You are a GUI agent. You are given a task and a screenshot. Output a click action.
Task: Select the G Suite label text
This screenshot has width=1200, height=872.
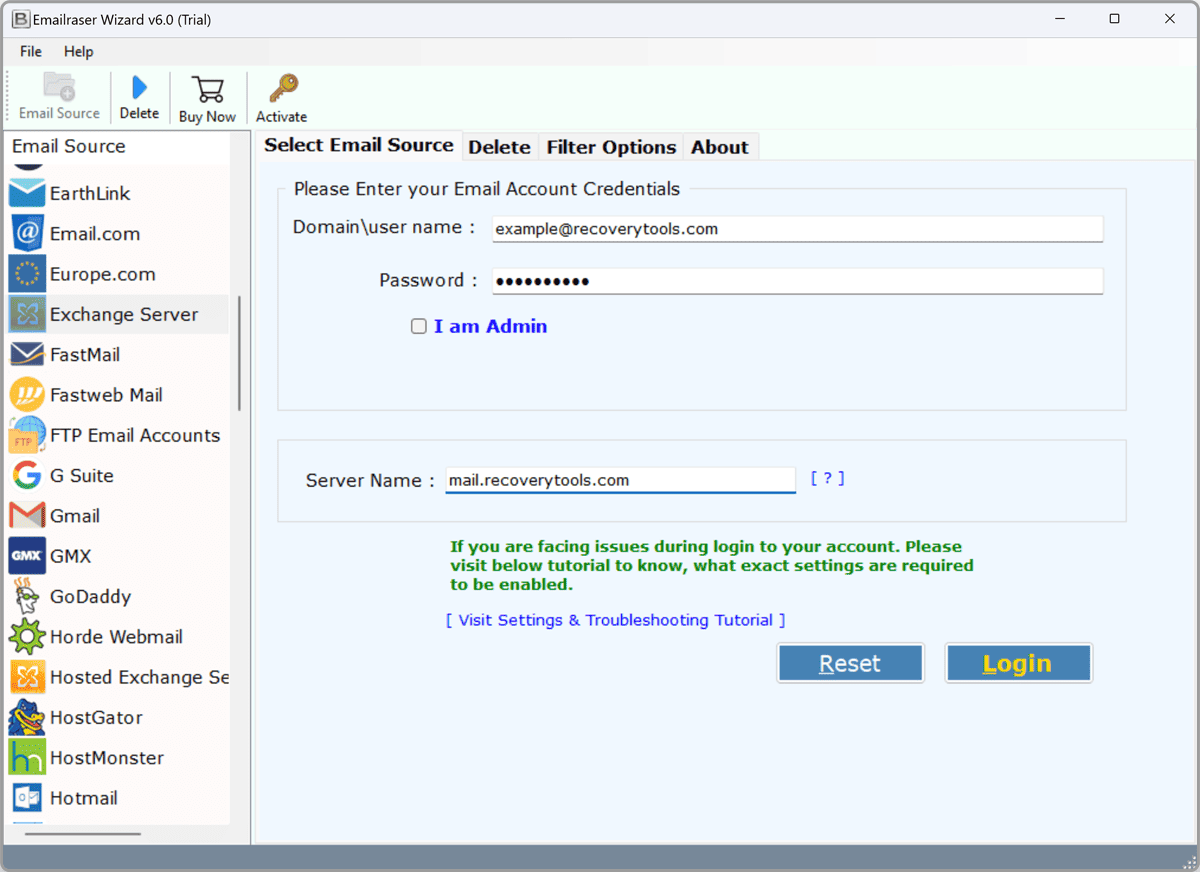coord(82,475)
